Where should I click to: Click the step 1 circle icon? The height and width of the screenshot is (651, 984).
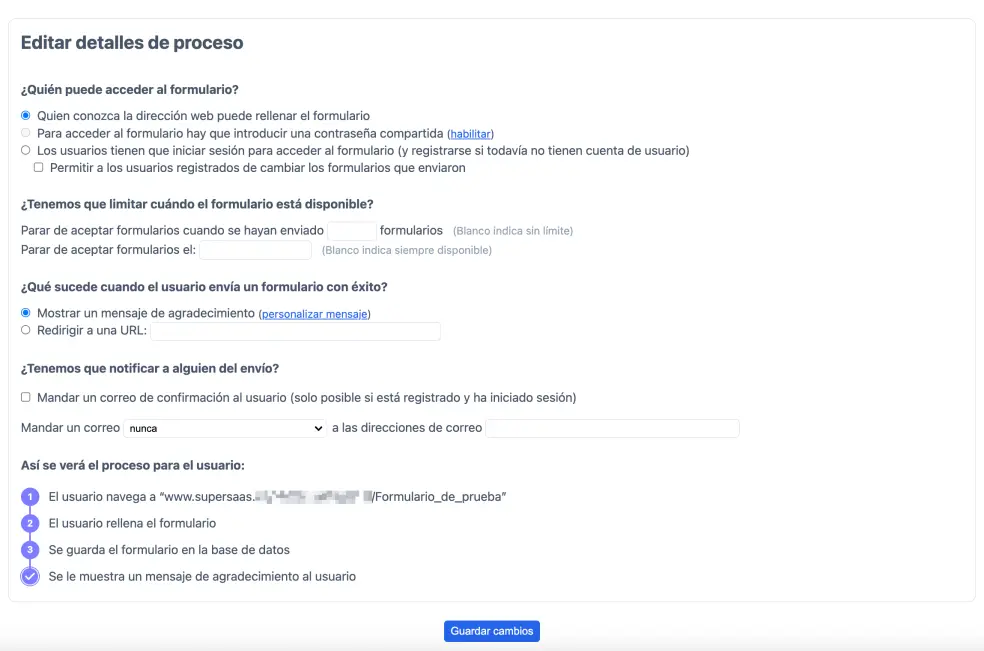tap(29, 497)
